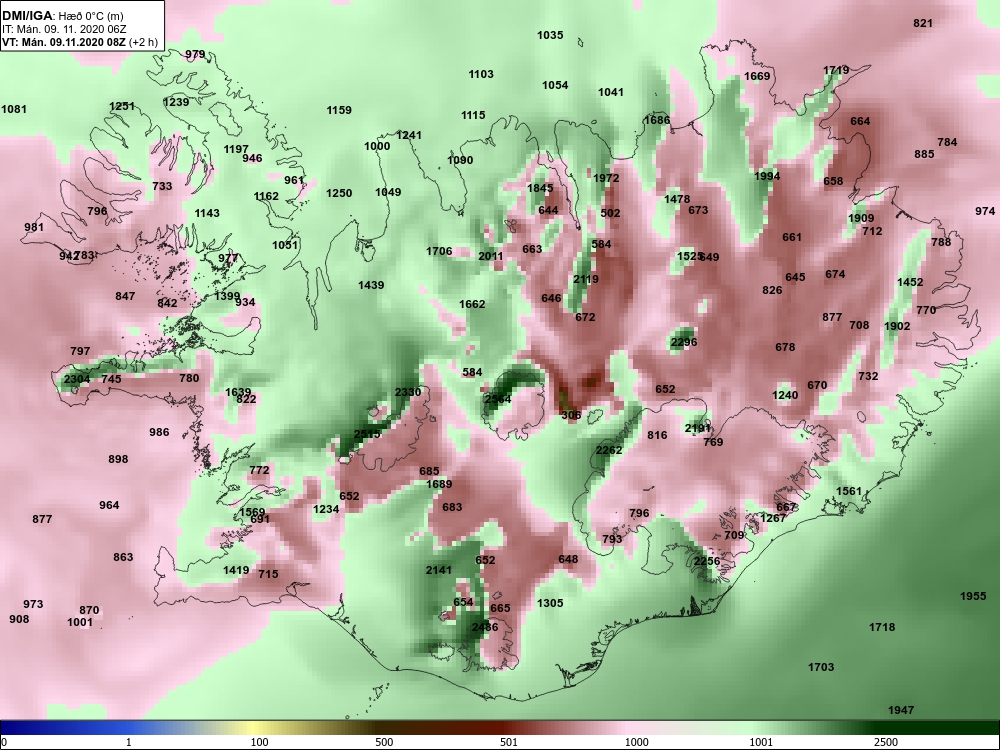Click the legend label '501'
Image resolution: width=1000 pixels, height=750 pixels.
pyautogui.click(x=510, y=742)
